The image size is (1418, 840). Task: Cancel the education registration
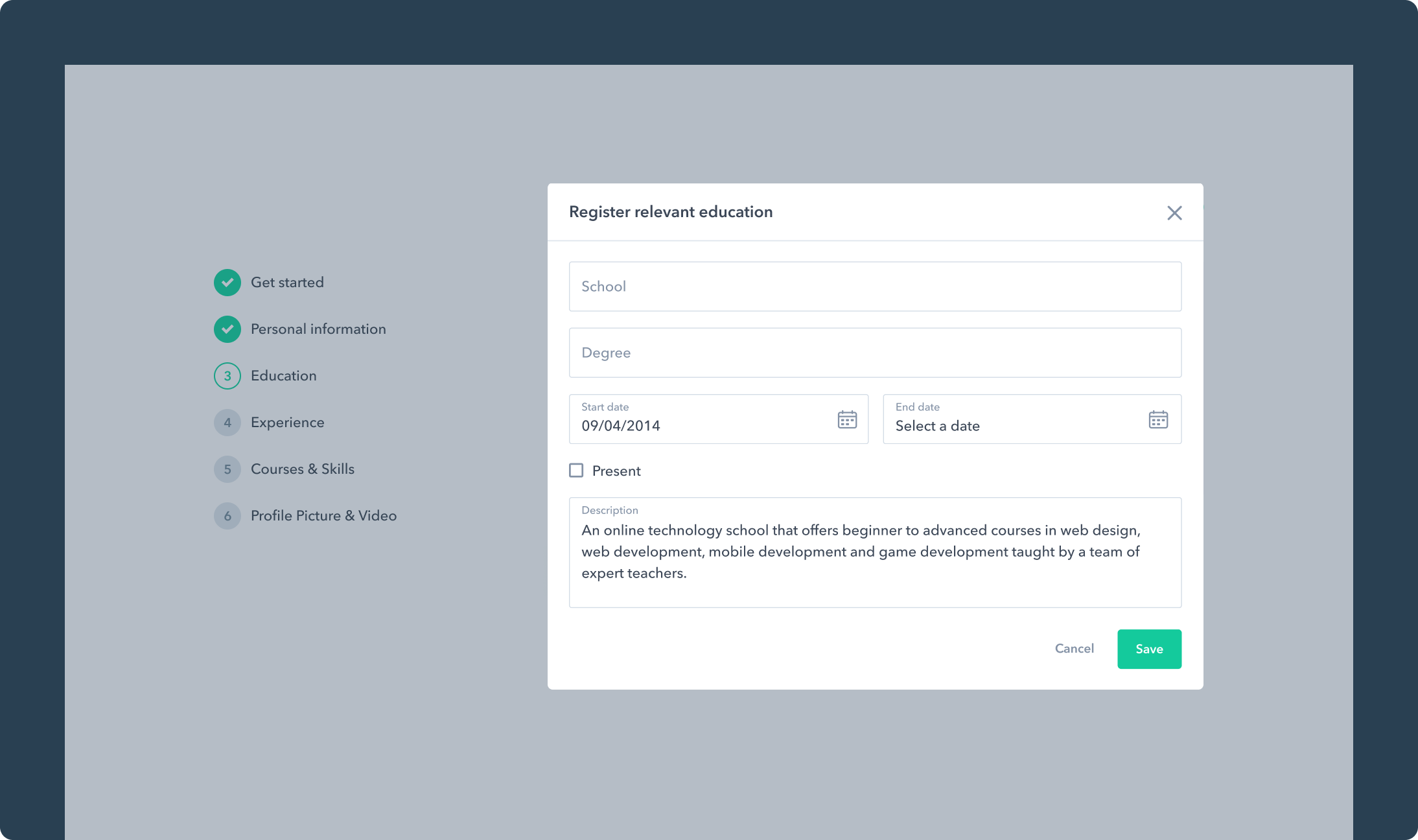click(x=1074, y=648)
